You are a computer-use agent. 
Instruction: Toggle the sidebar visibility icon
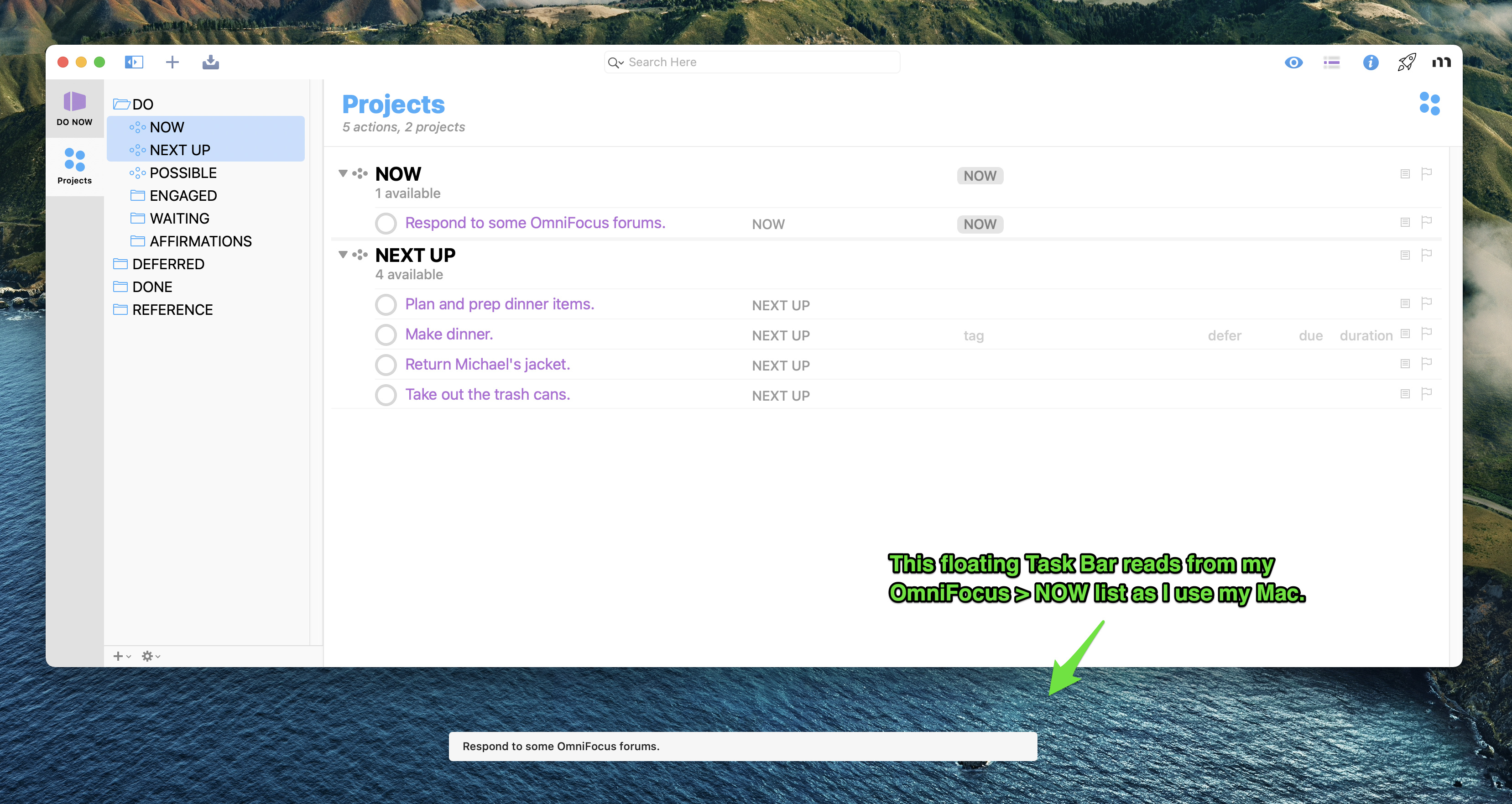click(x=134, y=62)
